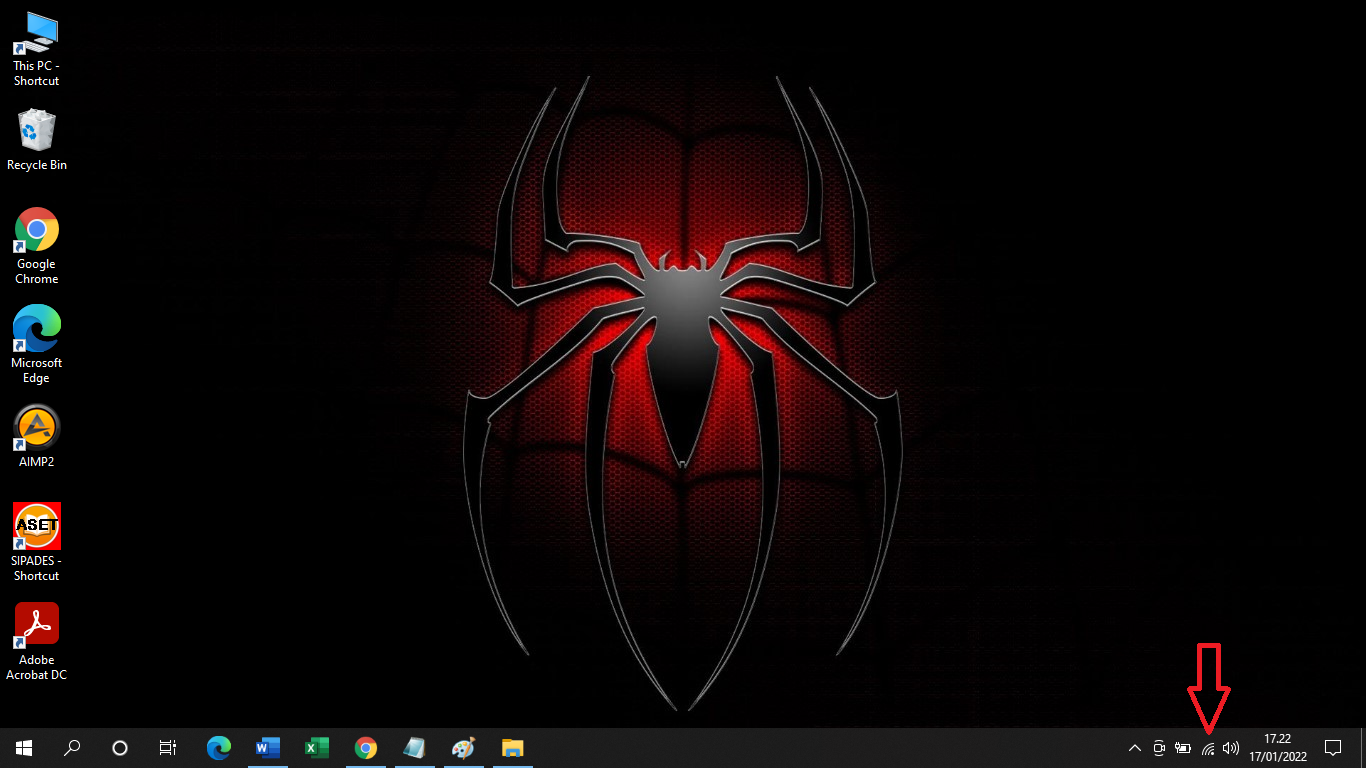1366x768 pixels.
Task: Open Wi-Fi network tray icon
Action: [1208, 748]
